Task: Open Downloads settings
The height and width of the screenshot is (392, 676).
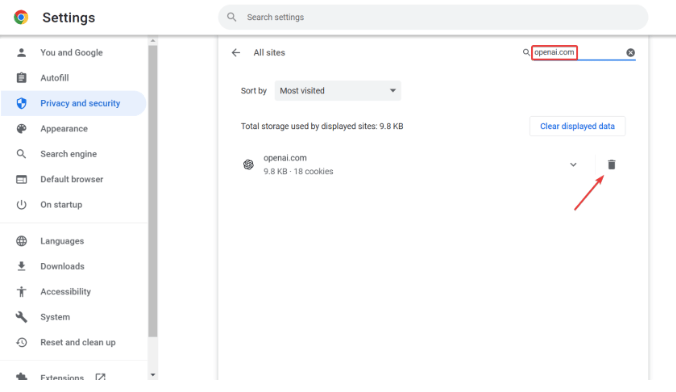Action: point(73,266)
